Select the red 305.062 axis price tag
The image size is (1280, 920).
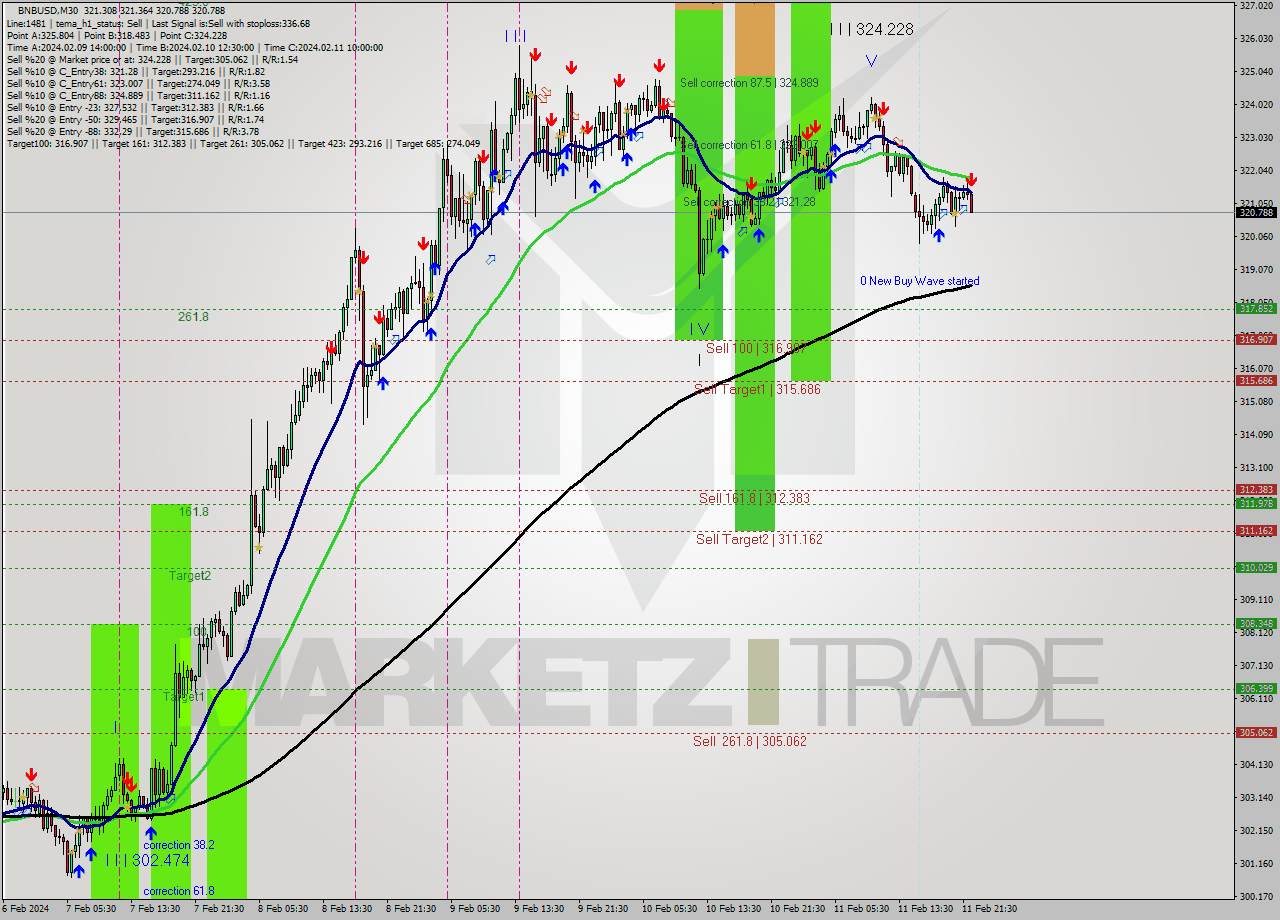point(1256,733)
